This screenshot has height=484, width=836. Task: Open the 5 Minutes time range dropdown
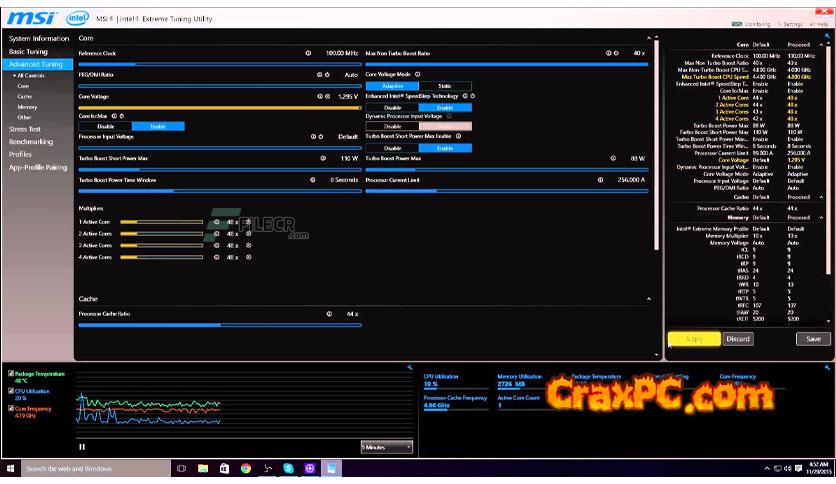(387, 447)
